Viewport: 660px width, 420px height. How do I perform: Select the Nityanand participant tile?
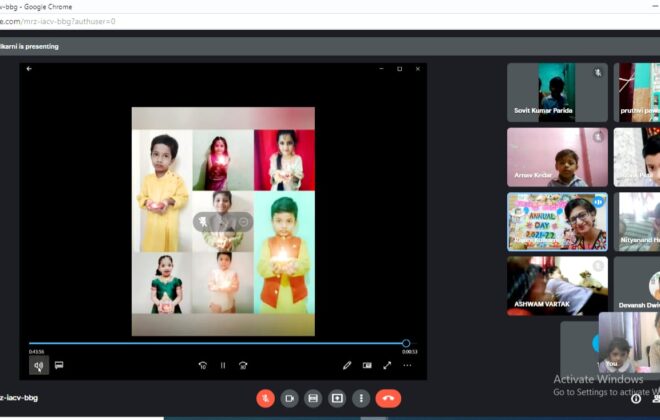[637, 222]
